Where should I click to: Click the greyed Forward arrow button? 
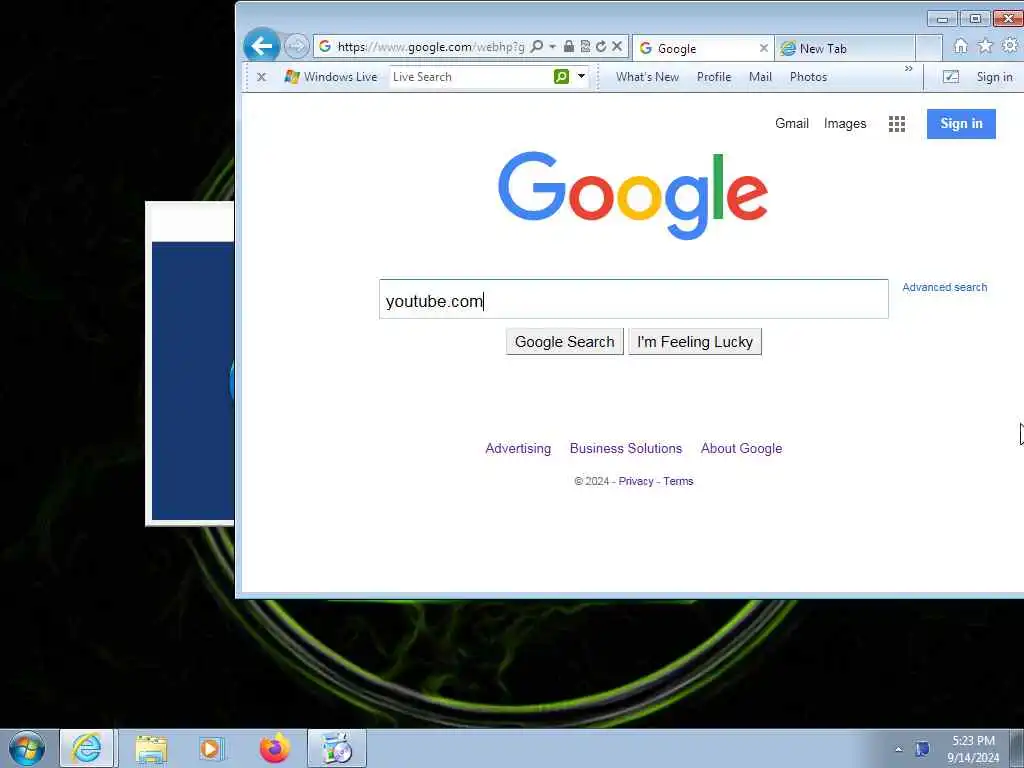click(296, 46)
